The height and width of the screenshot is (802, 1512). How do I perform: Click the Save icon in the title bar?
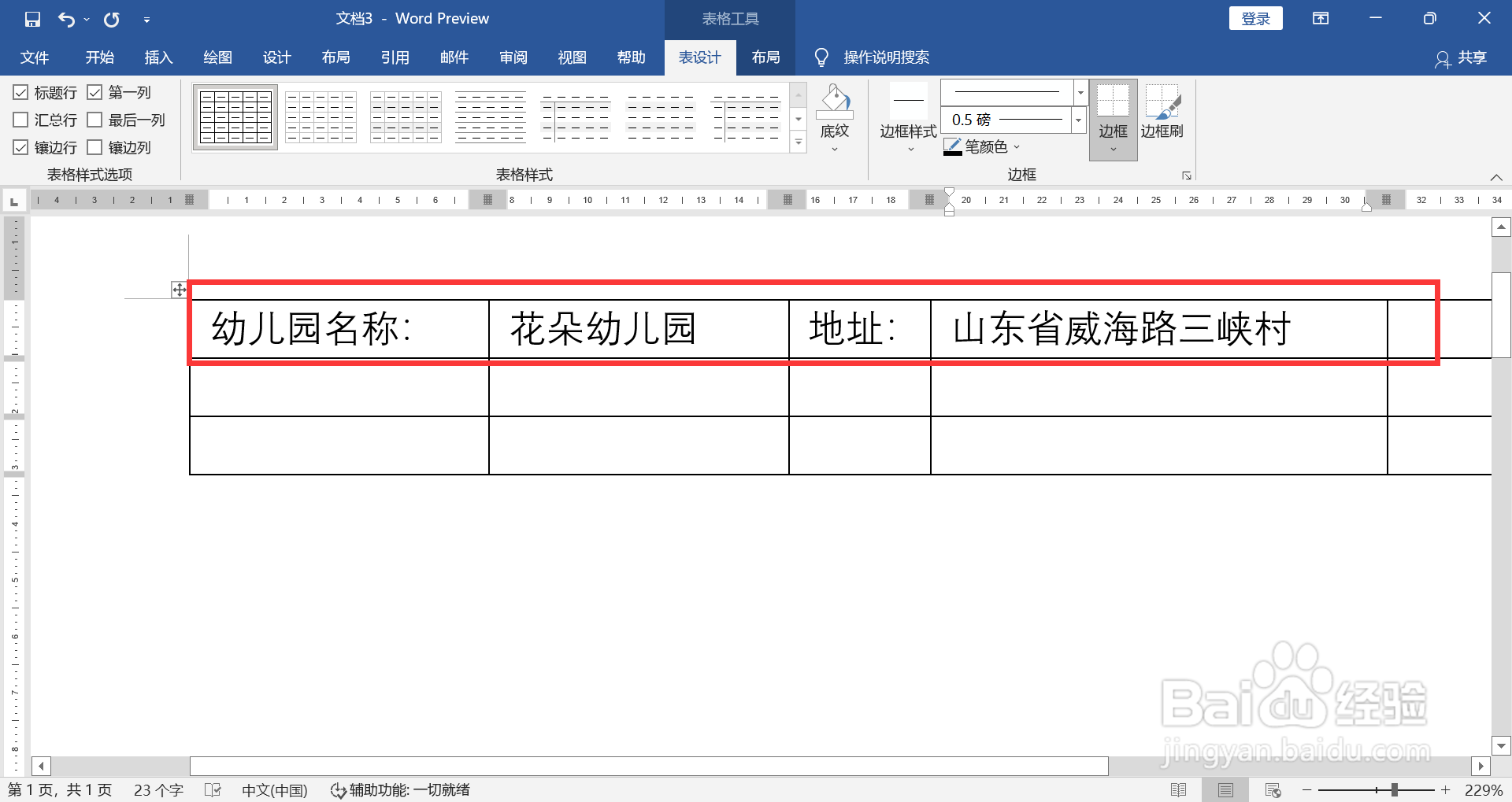pyautogui.click(x=32, y=19)
